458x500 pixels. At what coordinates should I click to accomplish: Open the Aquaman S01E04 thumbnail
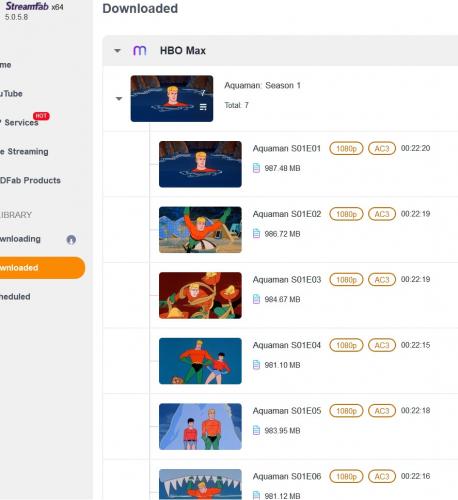200,361
